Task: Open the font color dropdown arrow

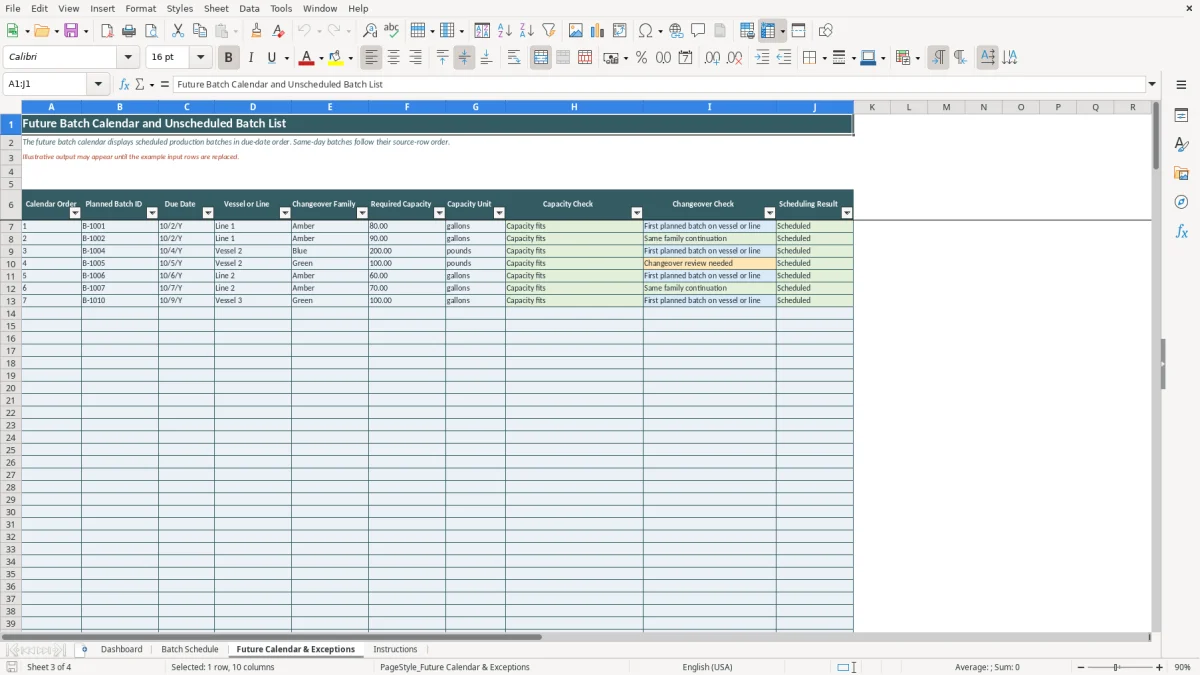Action: point(321,58)
